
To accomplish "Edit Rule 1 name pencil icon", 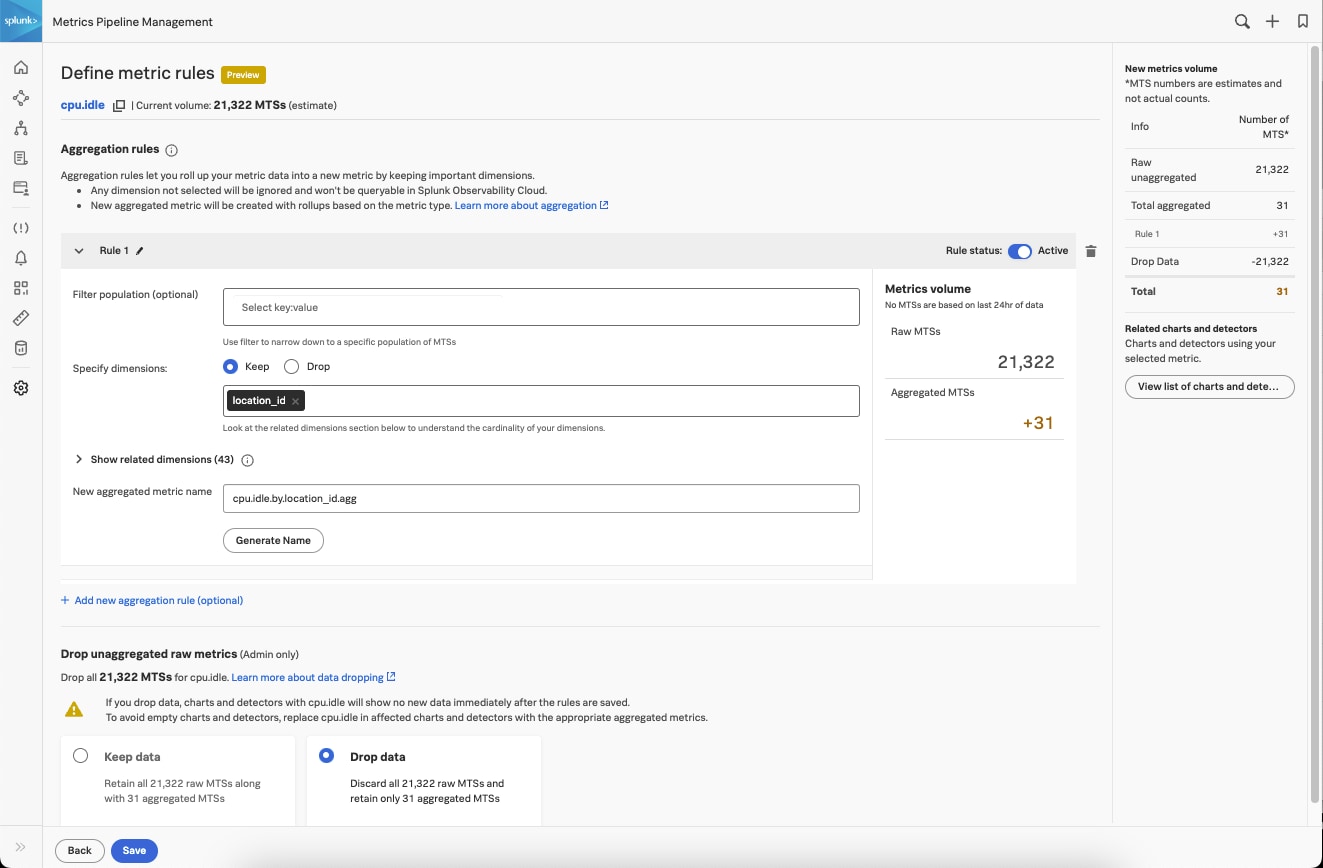I will pos(140,251).
